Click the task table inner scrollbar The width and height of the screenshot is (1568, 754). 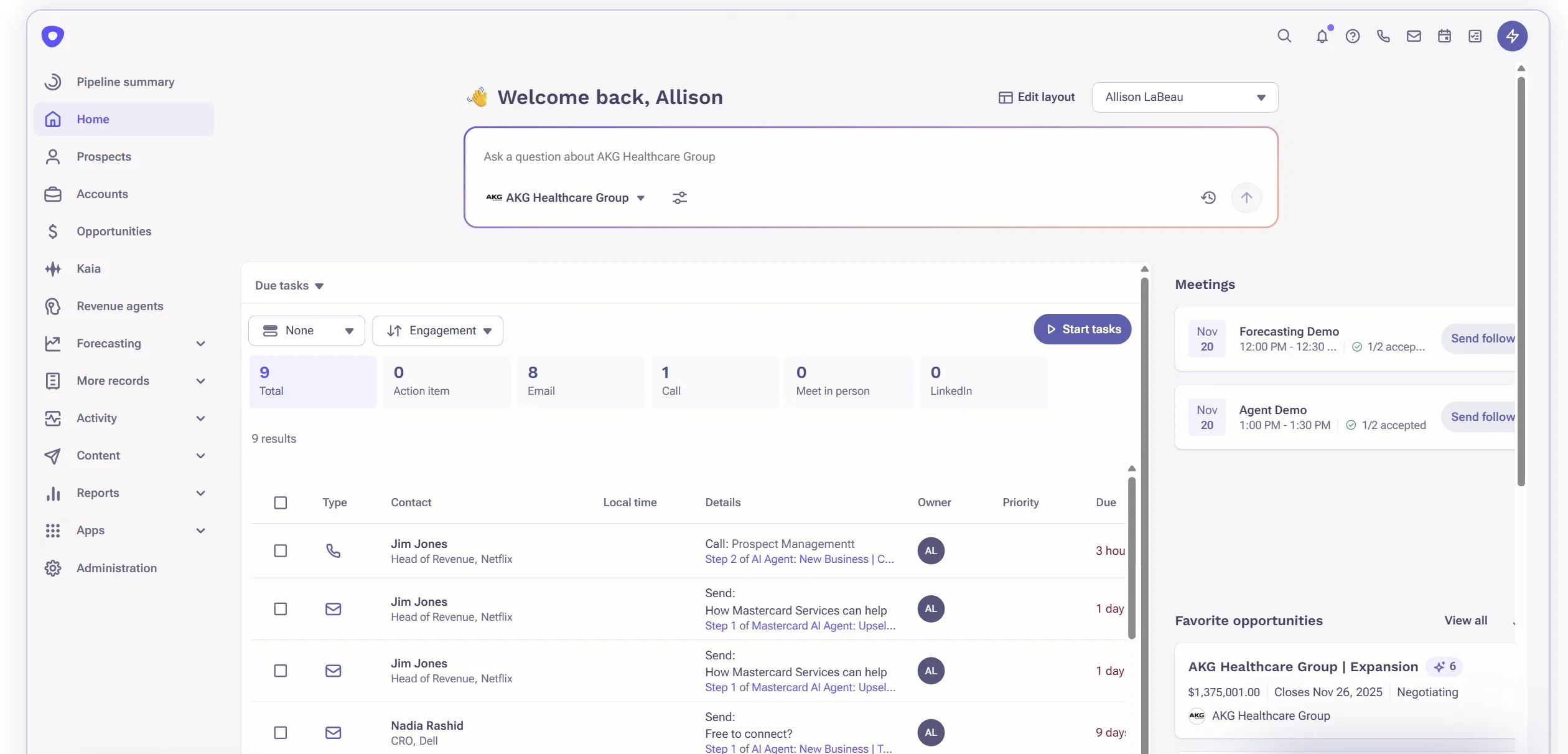point(1132,557)
